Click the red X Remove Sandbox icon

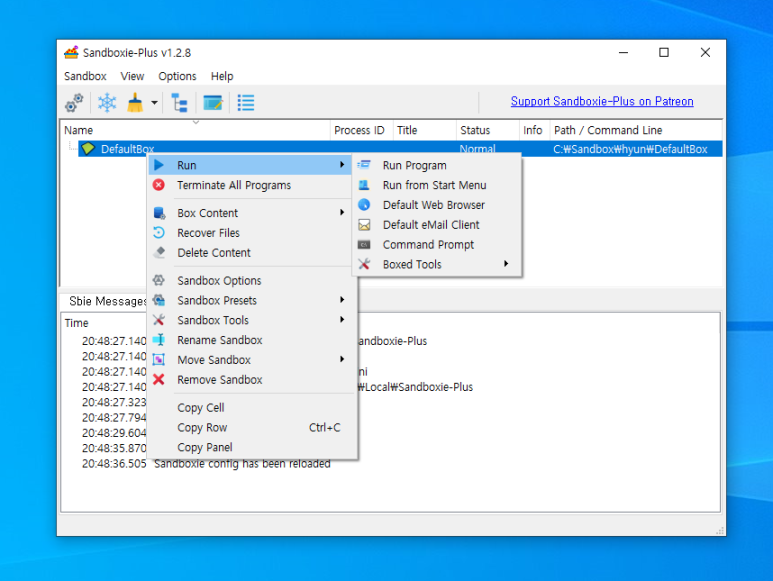[159, 379]
